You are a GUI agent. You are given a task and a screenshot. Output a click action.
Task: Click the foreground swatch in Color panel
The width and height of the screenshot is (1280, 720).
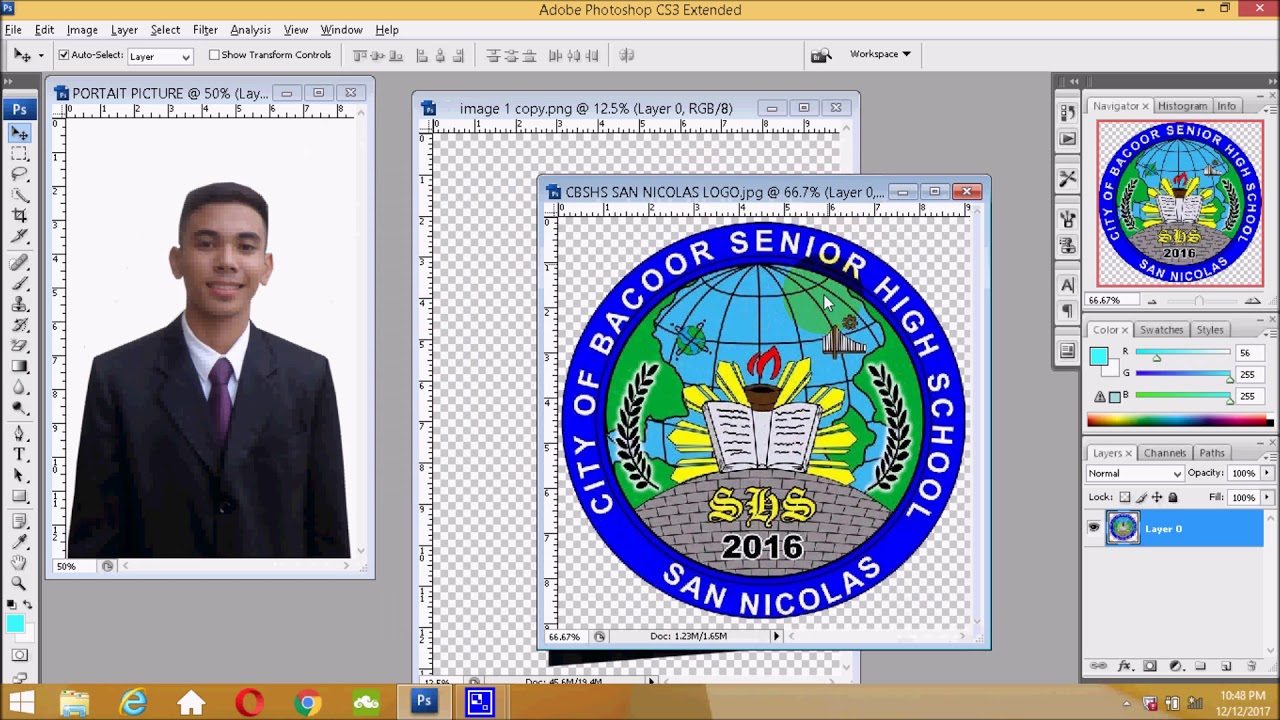[x=1099, y=355]
